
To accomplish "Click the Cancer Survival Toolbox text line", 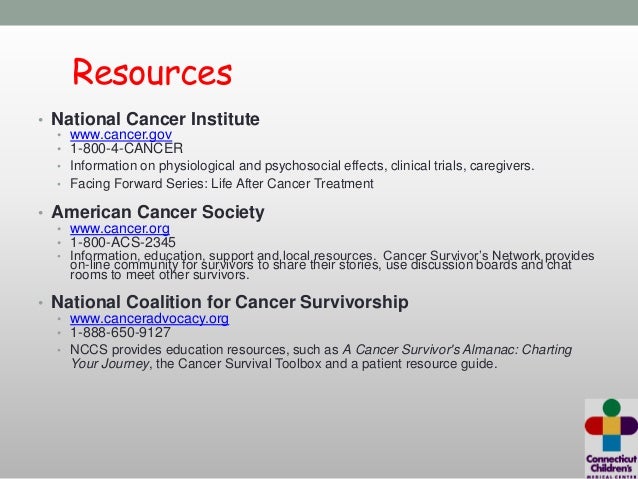I will [x=284, y=363].
